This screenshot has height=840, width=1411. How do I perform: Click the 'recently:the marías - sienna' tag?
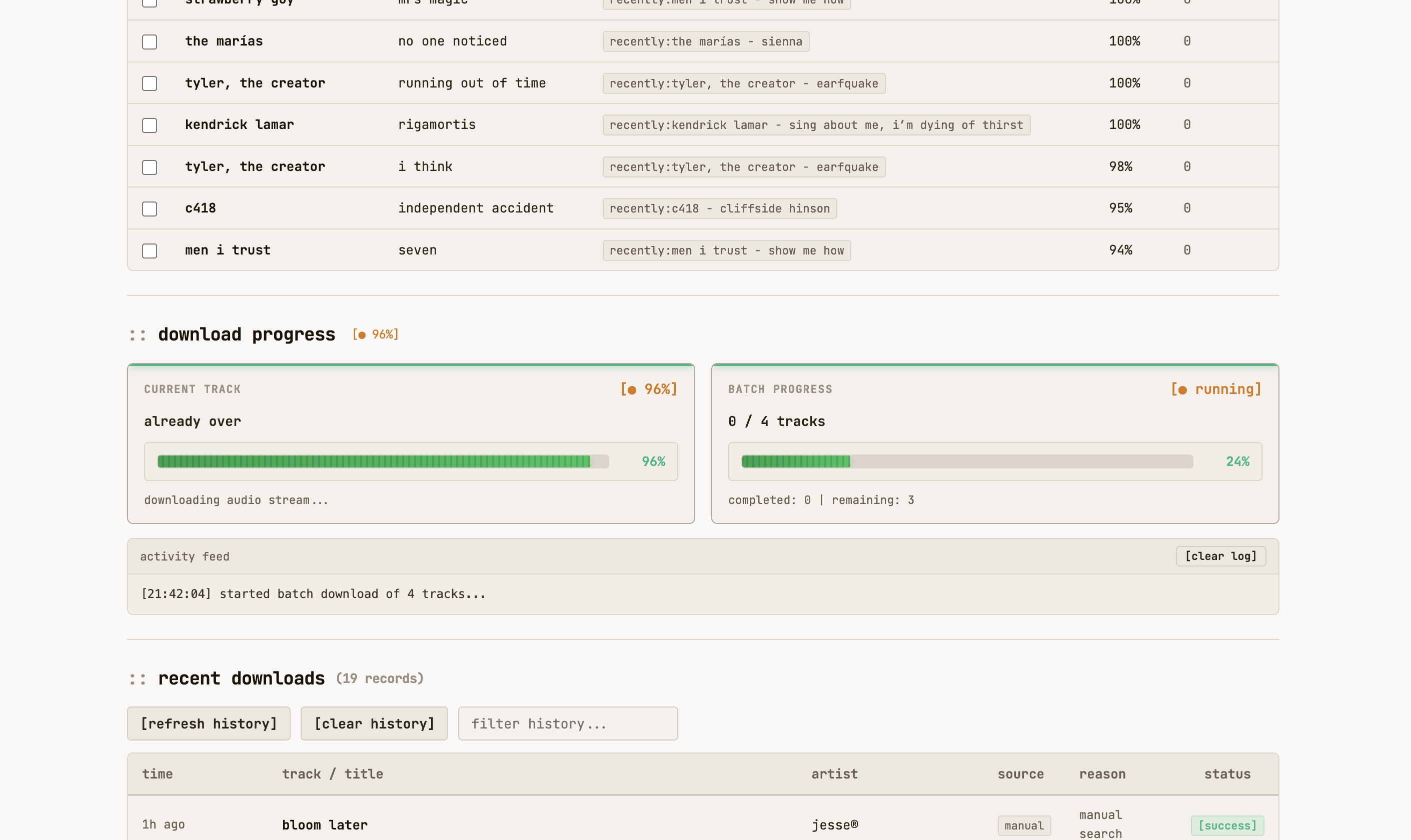point(706,41)
